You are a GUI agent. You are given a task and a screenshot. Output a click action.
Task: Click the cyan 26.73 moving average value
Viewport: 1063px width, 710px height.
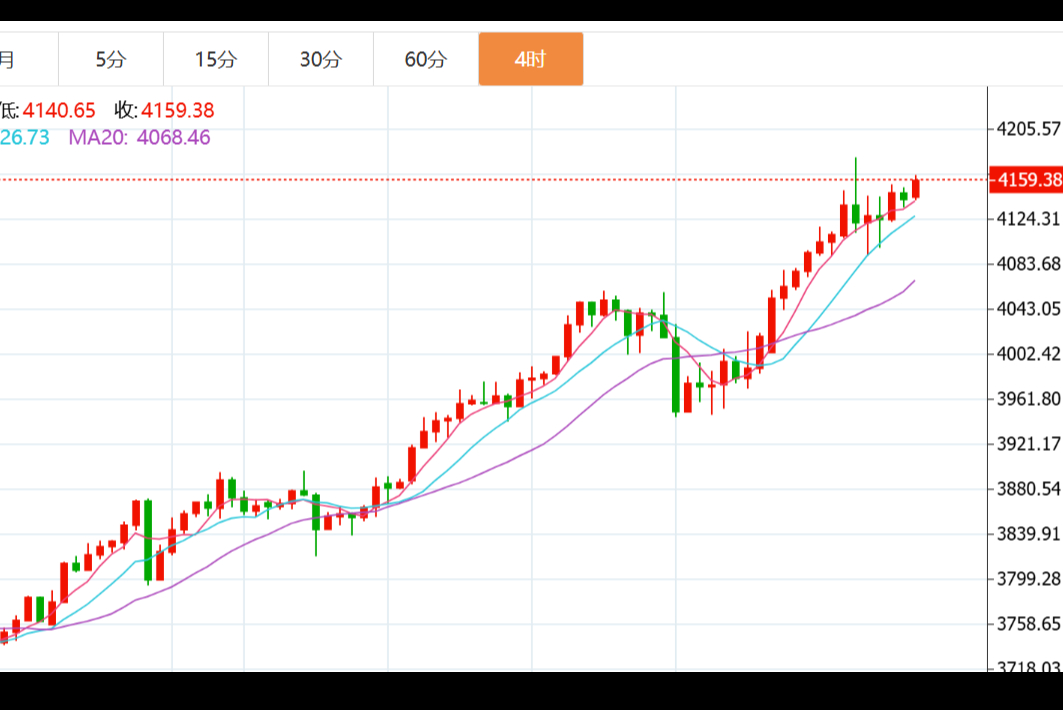24,138
